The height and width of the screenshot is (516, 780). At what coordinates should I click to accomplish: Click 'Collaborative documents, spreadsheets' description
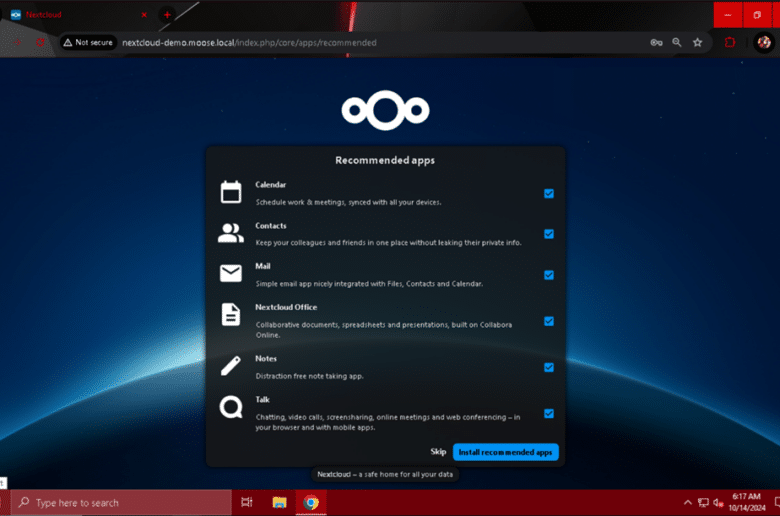(x=384, y=329)
